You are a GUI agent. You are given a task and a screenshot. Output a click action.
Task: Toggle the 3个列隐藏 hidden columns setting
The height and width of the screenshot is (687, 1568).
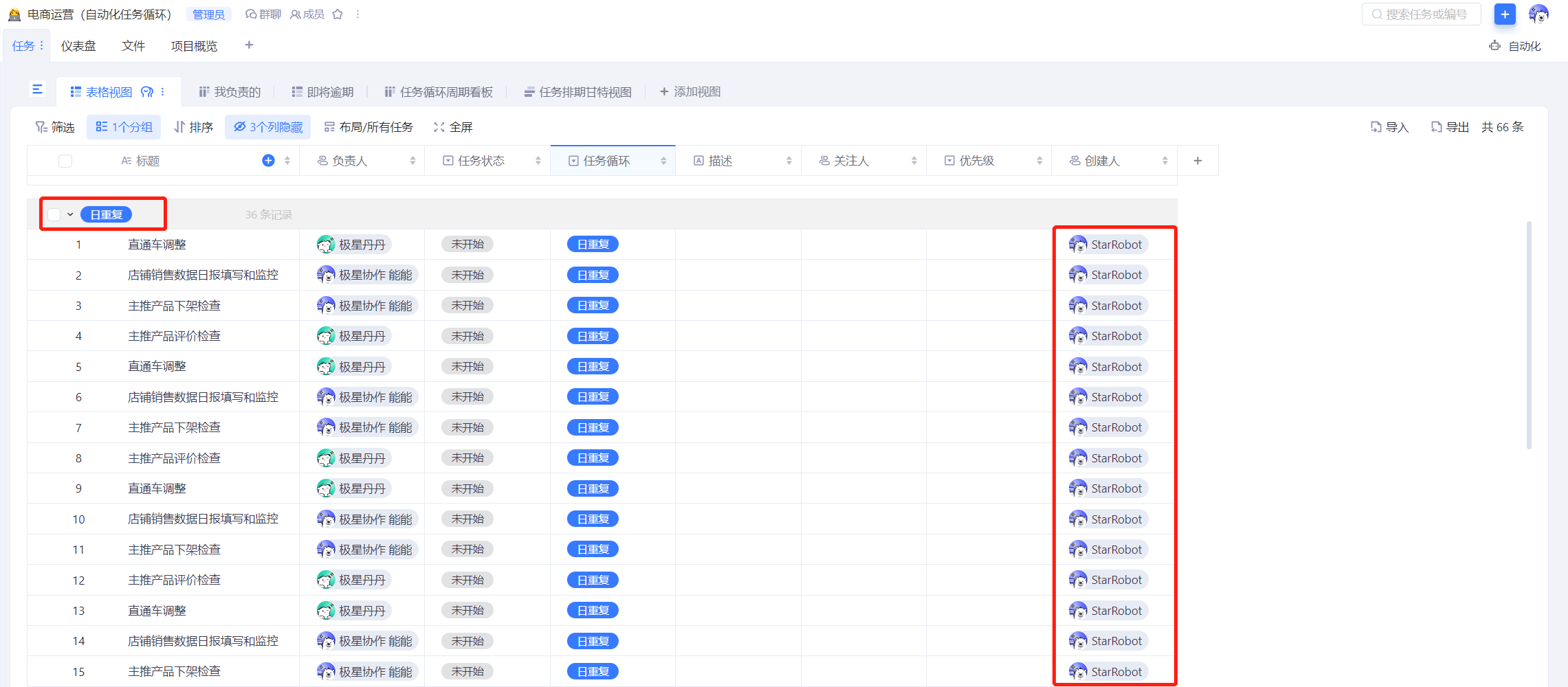click(x=267, y=126)
